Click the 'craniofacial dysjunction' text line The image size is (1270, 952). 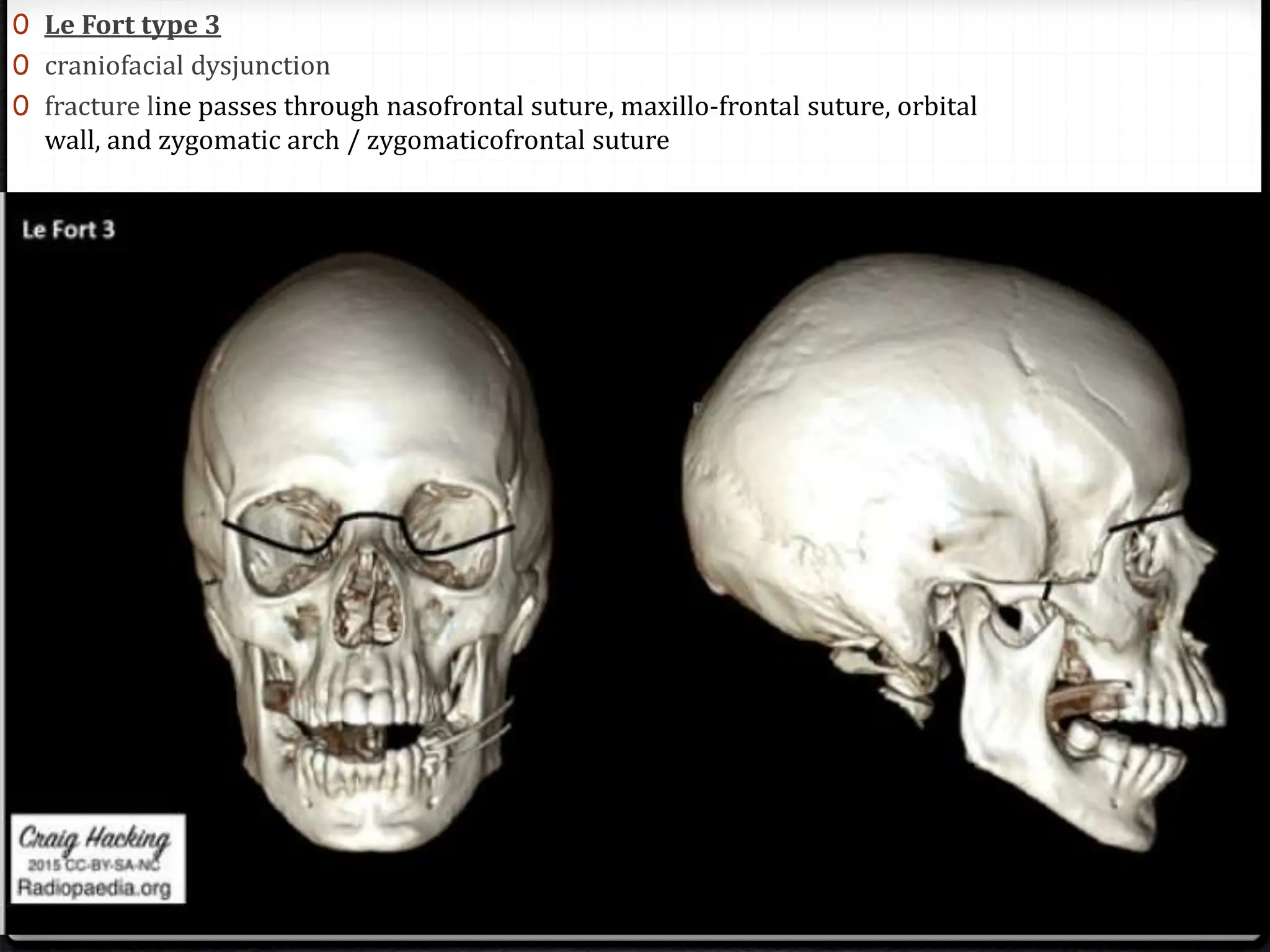tap(187, 66)
